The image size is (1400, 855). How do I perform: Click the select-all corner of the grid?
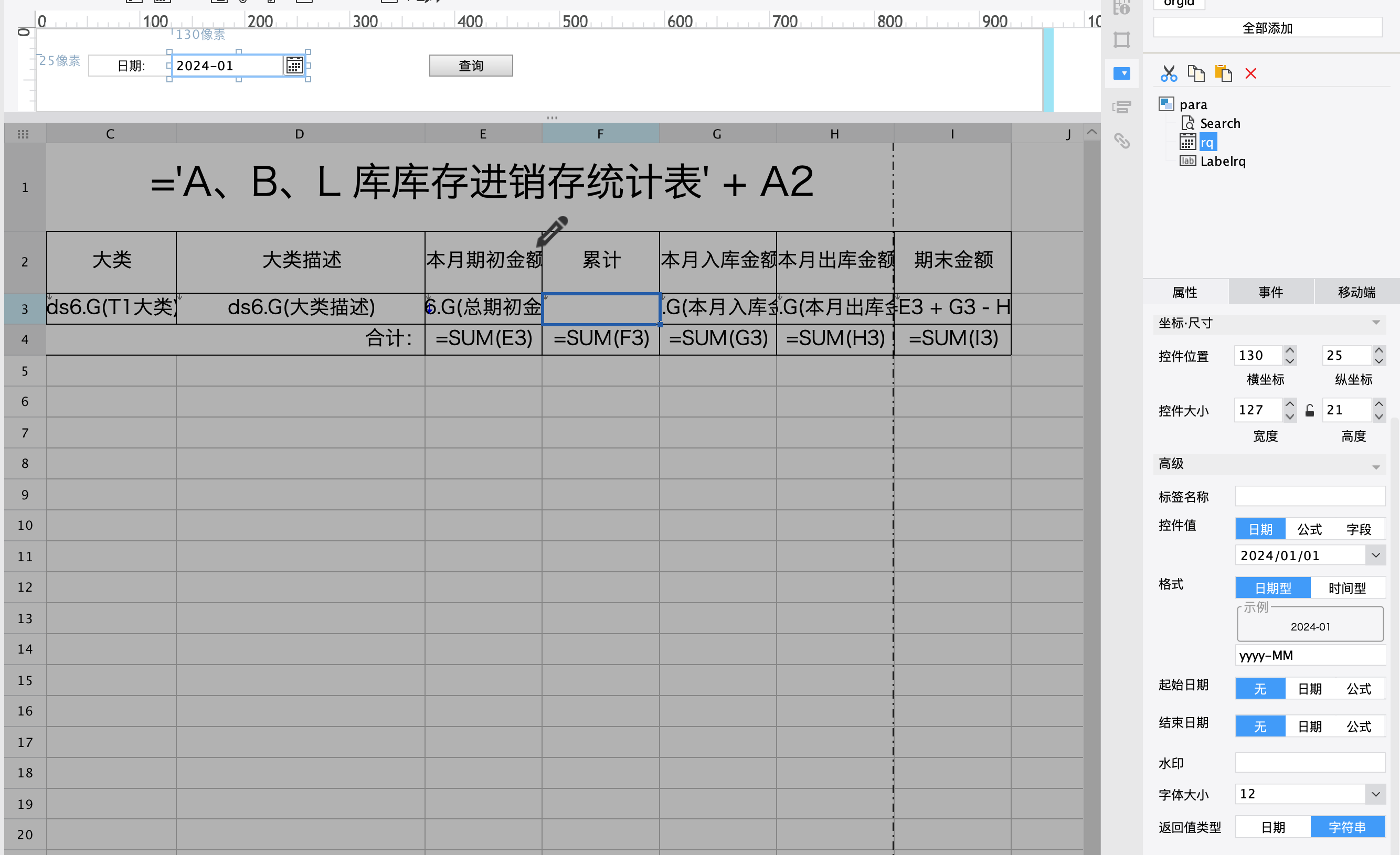pos(23,134)
